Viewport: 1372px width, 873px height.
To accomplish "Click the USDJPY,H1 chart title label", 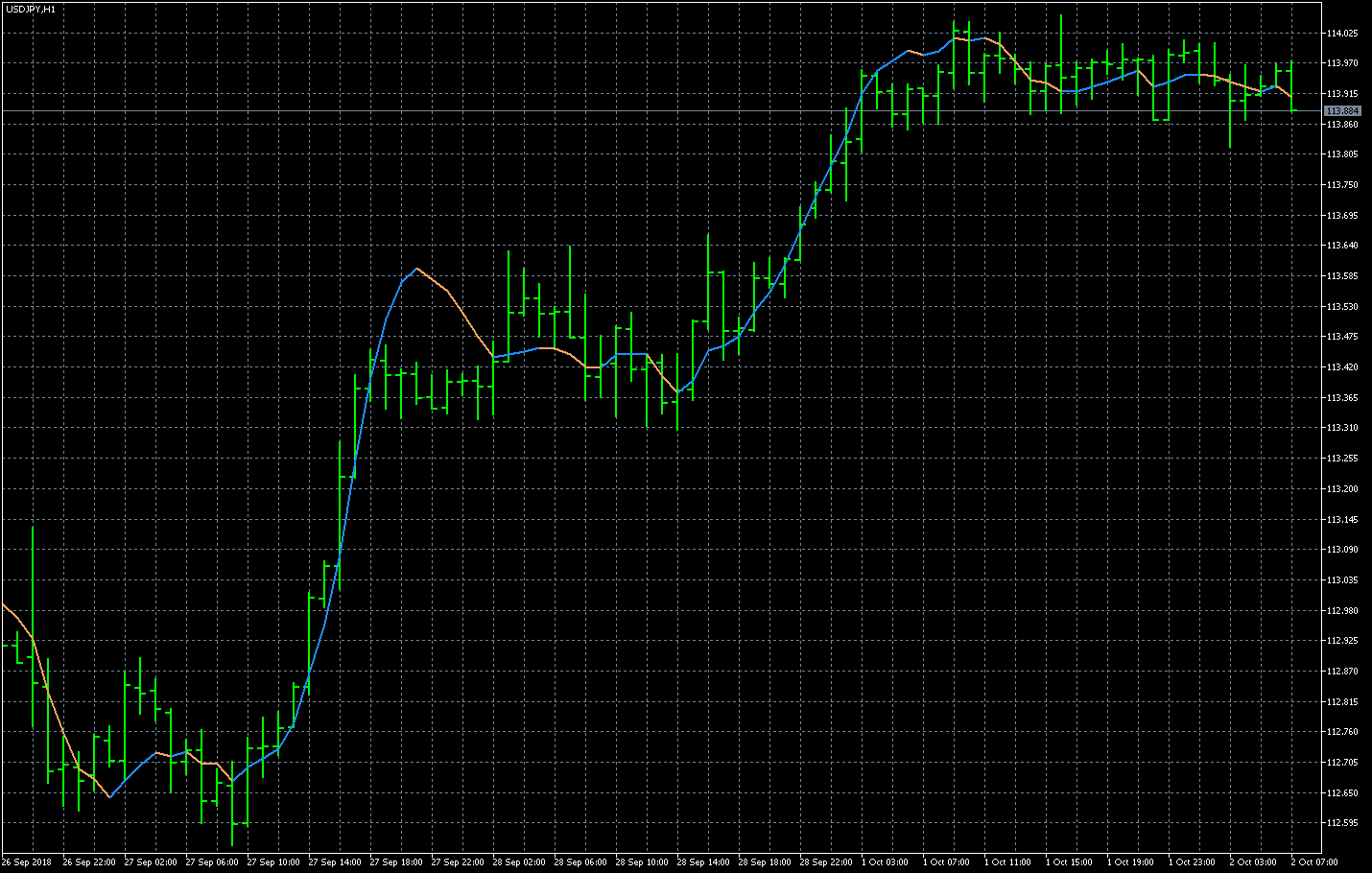I will tap(31, 9).
